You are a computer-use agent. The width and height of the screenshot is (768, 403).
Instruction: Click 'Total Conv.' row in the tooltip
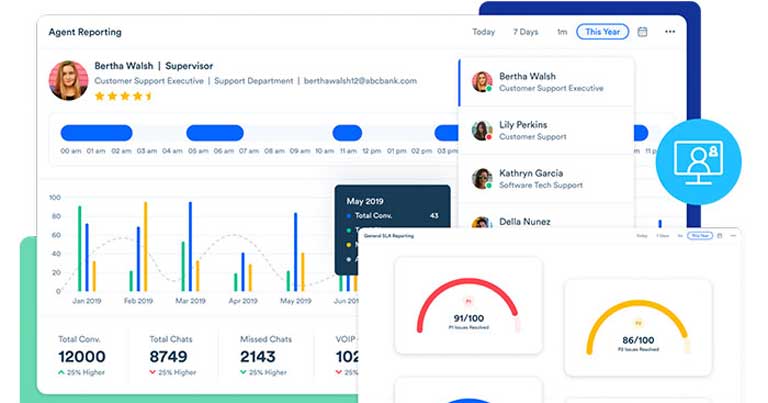[392, 215]
